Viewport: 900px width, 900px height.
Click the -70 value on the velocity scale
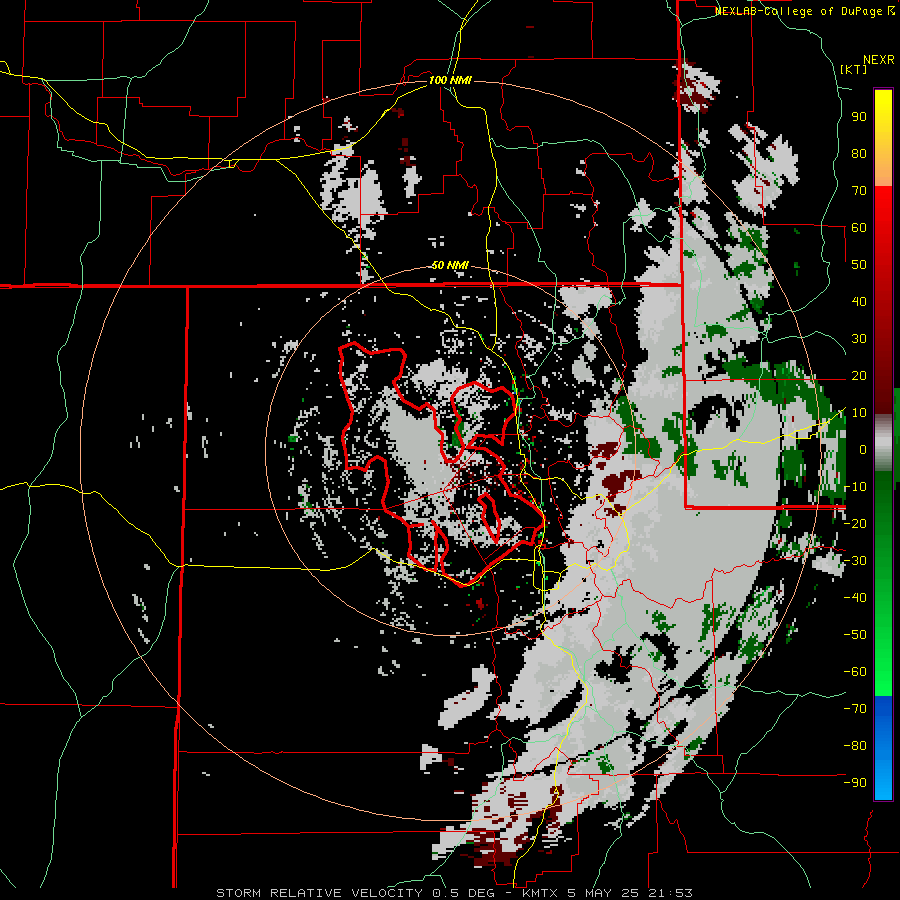point(855,709)
